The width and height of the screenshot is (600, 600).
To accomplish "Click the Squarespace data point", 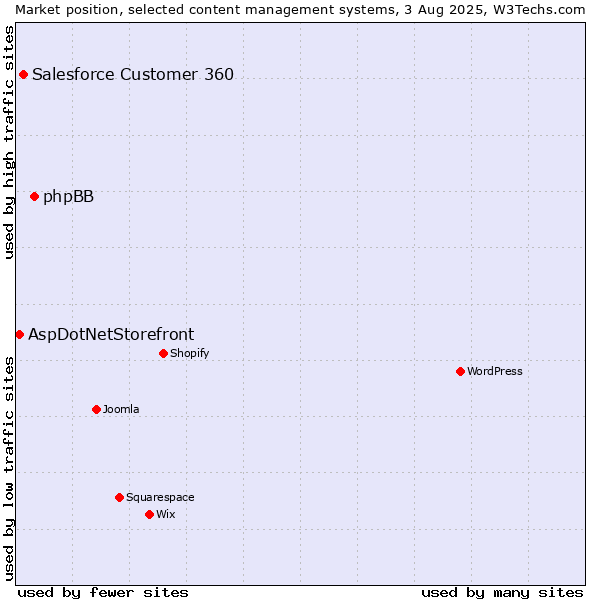I will (x=119, y=497).
